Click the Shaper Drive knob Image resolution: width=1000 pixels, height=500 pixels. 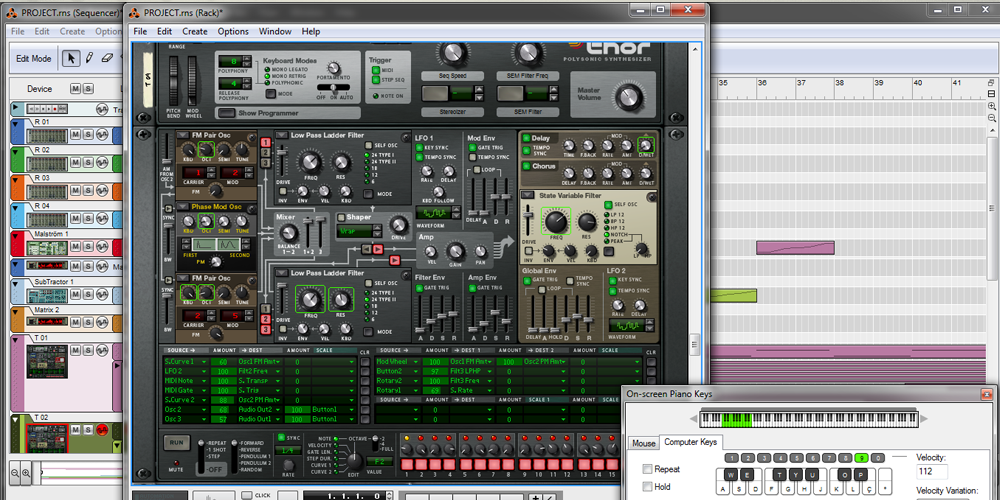pos(399,224)
